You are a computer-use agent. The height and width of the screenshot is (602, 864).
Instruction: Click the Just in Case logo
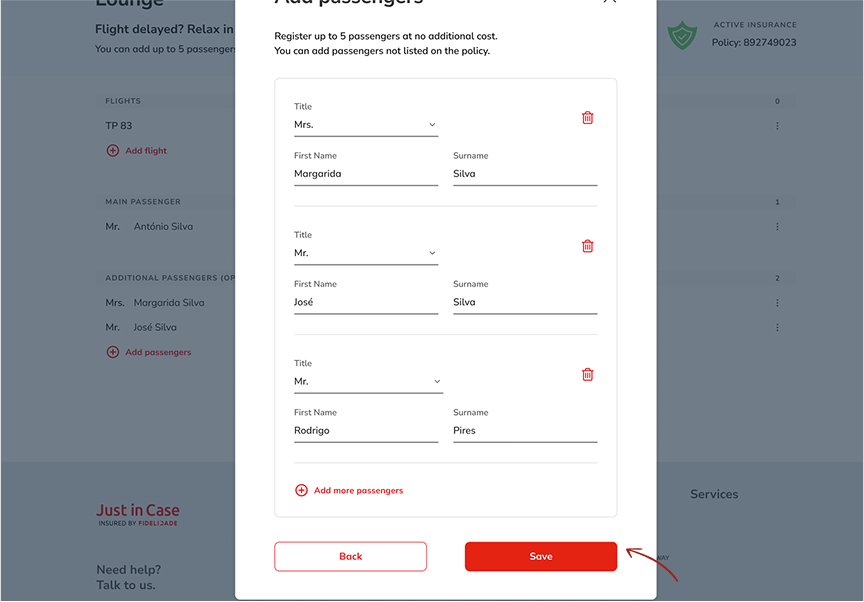click(x=138, y=514)
